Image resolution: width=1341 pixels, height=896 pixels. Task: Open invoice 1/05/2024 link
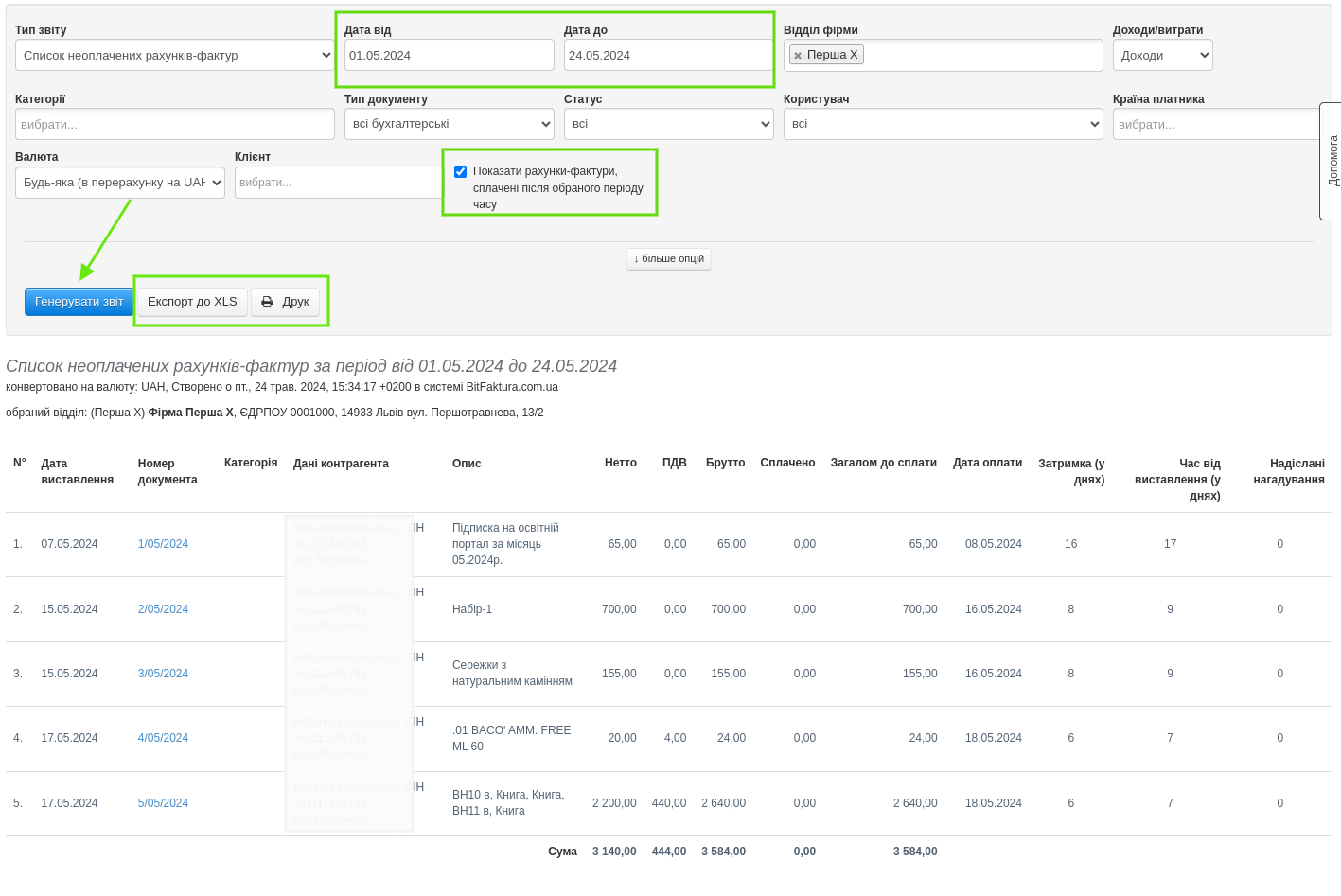pos(163,544)
